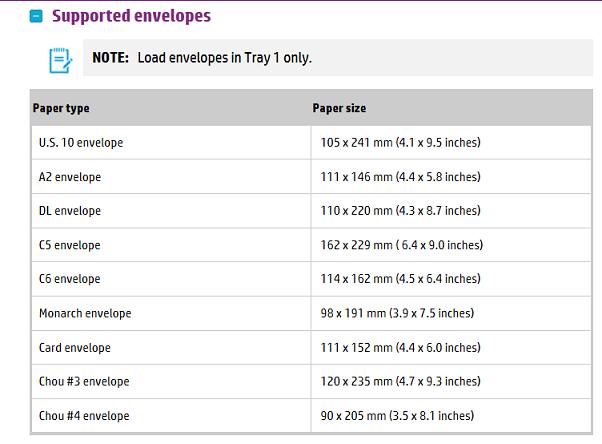This screenshot has width=602, height=444.
Task: Click the 110 x 220 mm size cell
Action: point(451,211)
